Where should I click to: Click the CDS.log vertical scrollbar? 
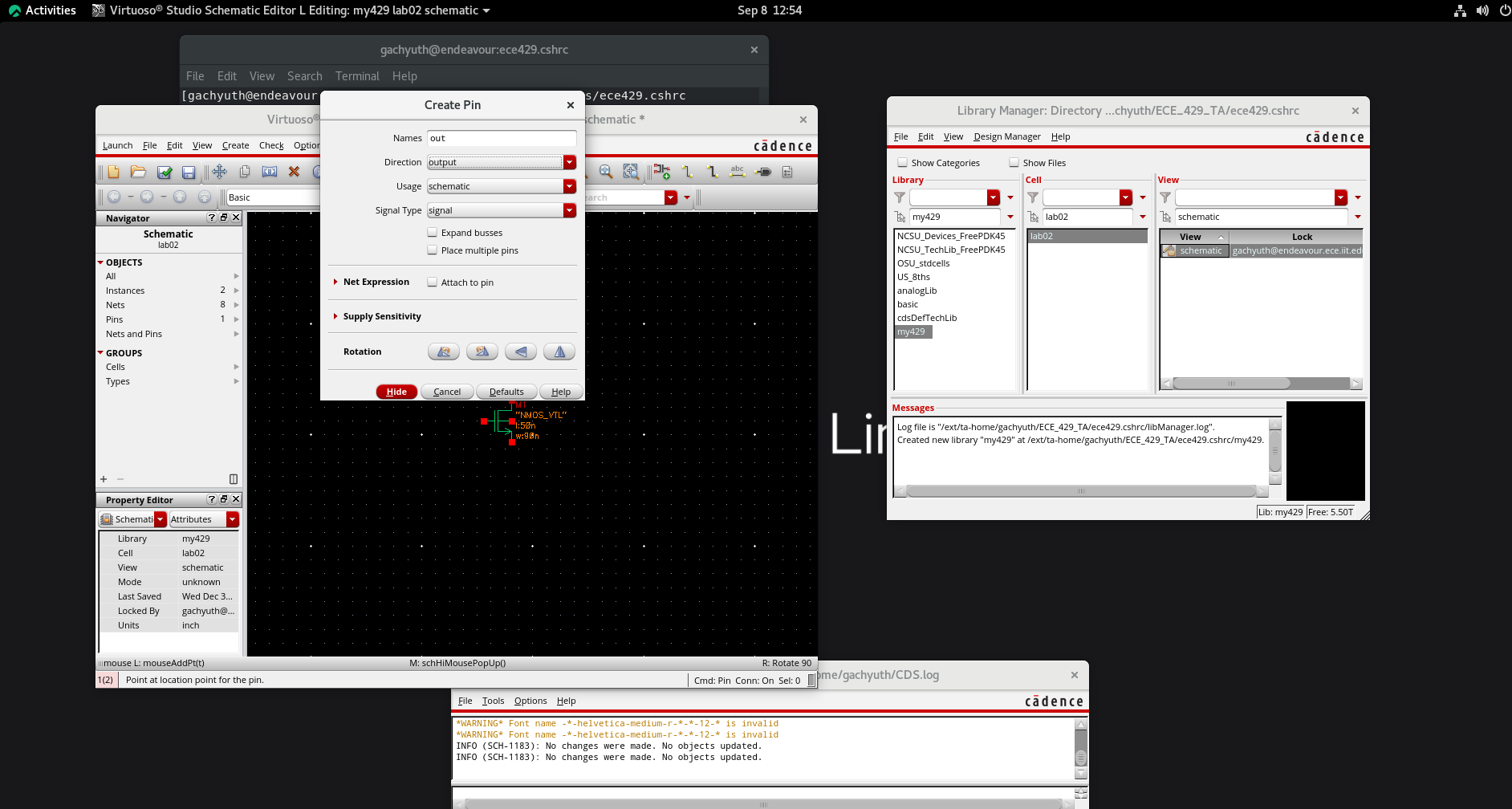1081,749
